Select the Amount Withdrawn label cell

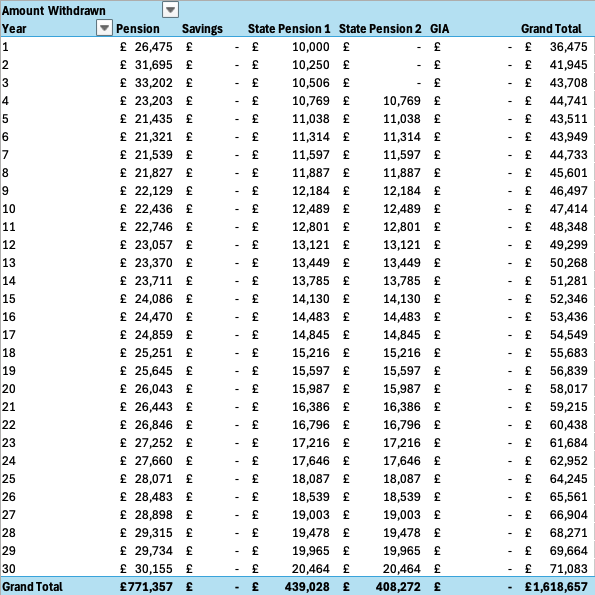tap(54, 11)
